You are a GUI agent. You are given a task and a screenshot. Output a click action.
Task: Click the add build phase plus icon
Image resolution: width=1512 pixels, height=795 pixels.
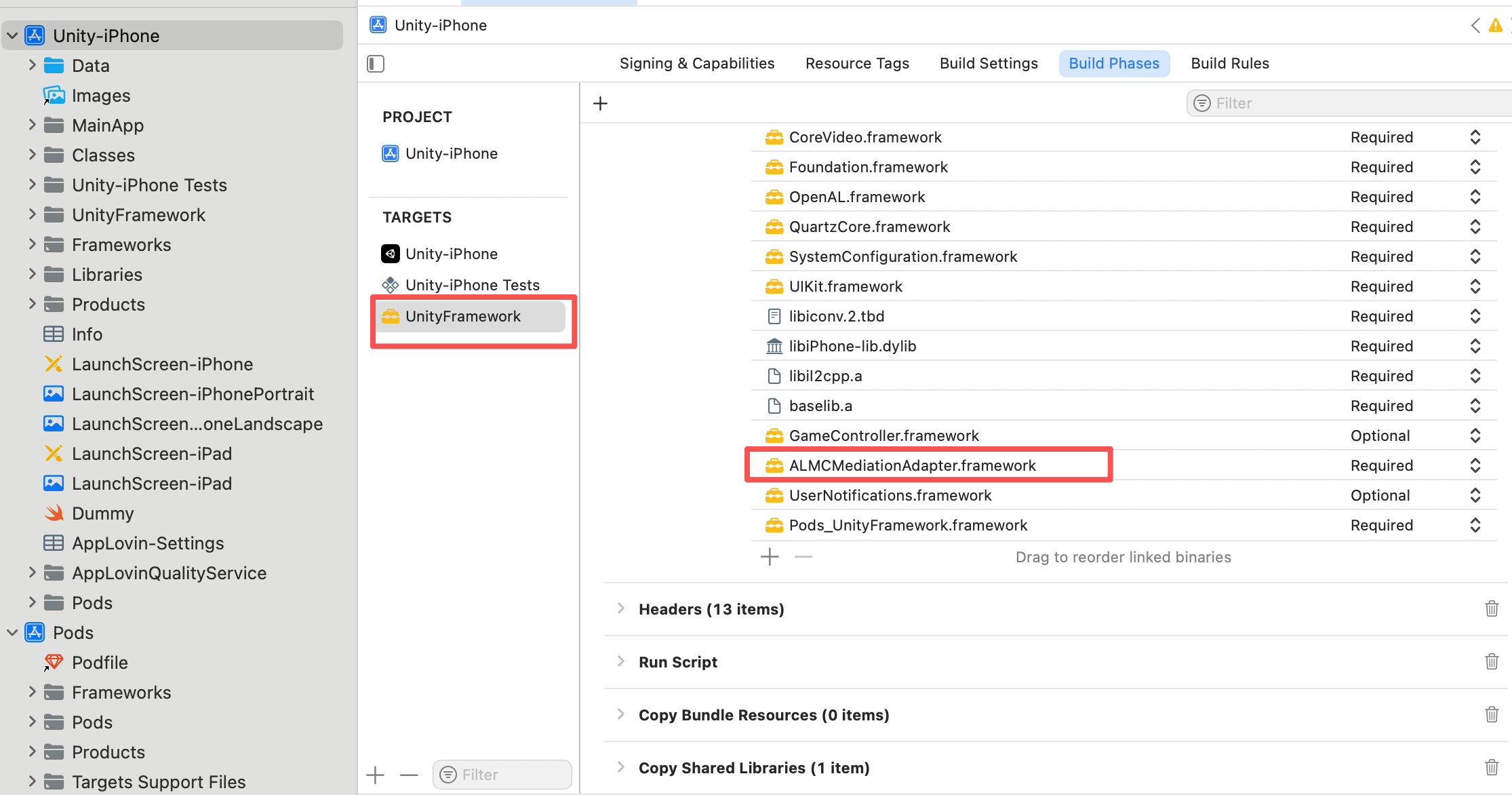coord(600,104)
